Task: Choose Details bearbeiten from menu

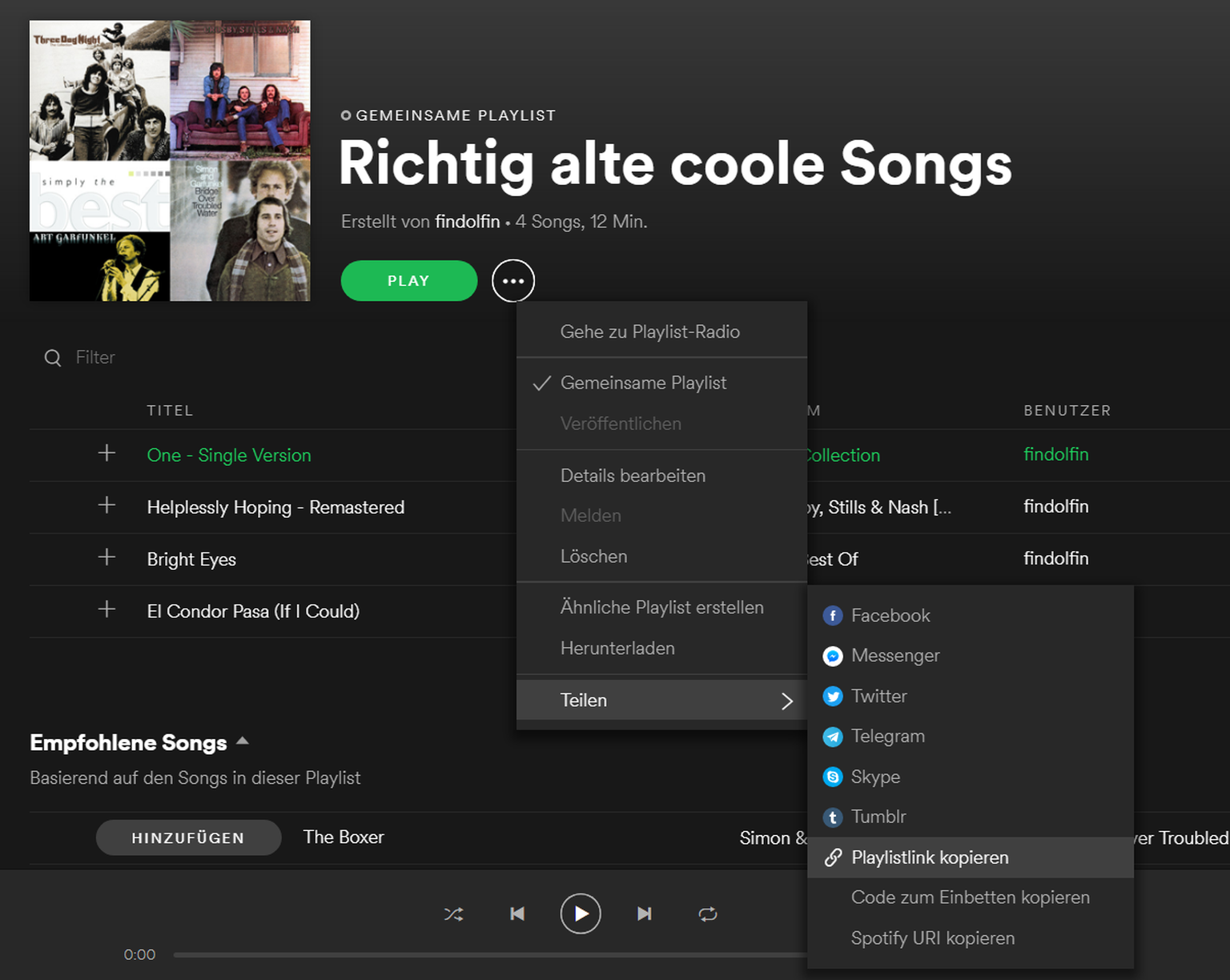Action: [633, 476]
